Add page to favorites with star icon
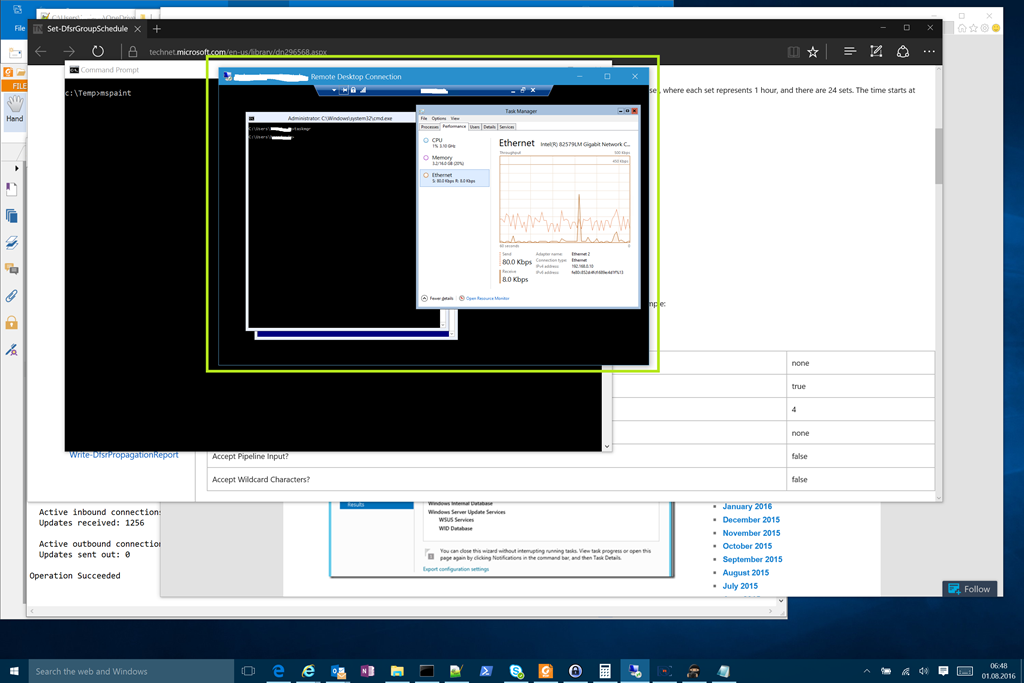The image size is (1024, 683). [x=813, y=51]
